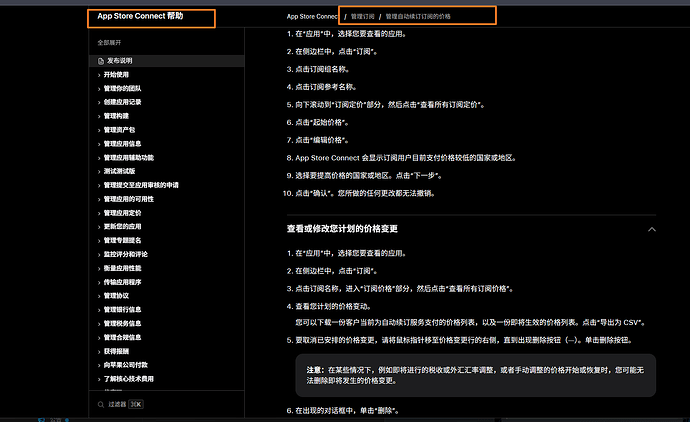Open 管理应用定价 in the sidebar
Viewport: 690px width, 422px height.
122,213
